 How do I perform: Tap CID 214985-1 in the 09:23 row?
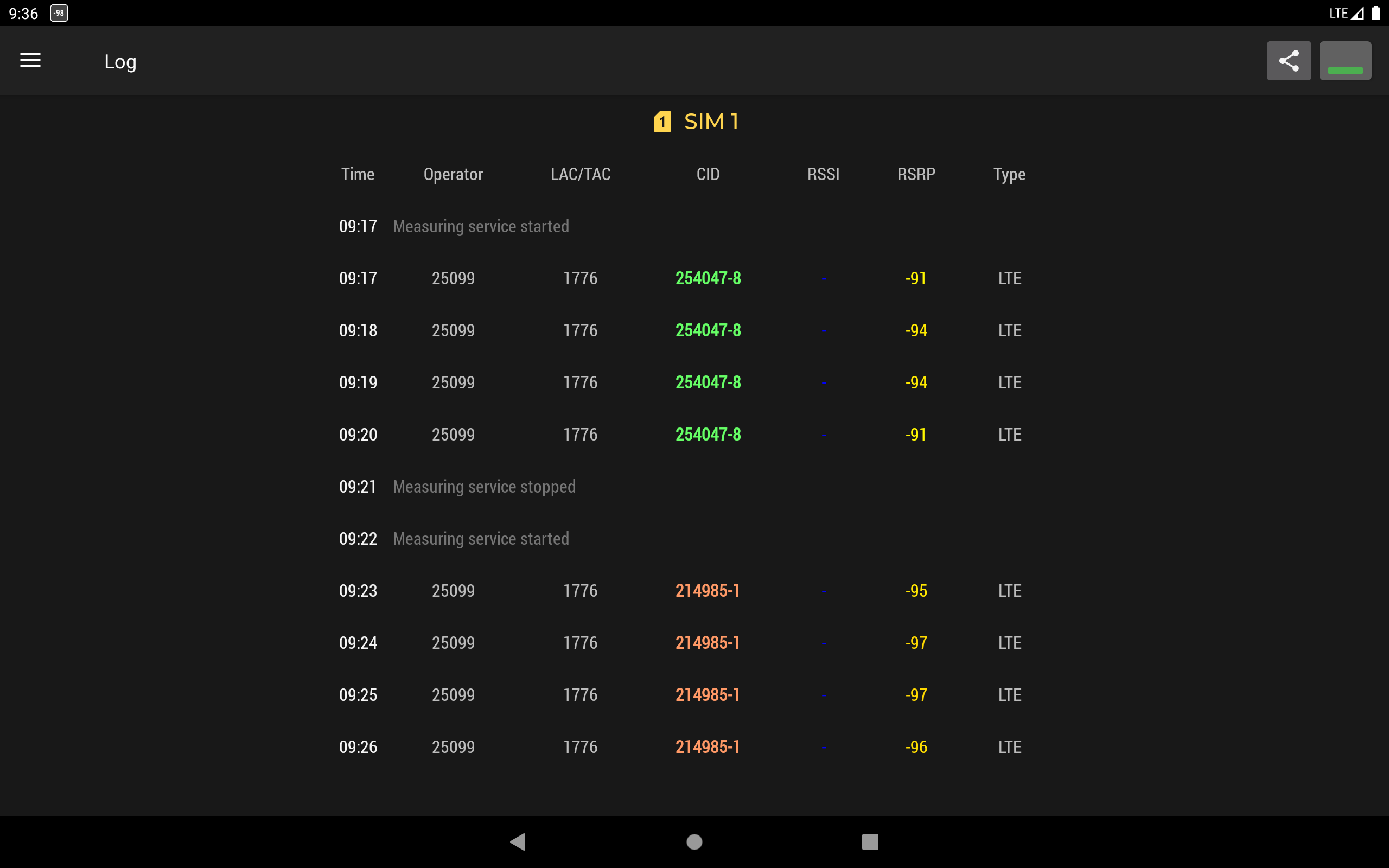(708, 591)
